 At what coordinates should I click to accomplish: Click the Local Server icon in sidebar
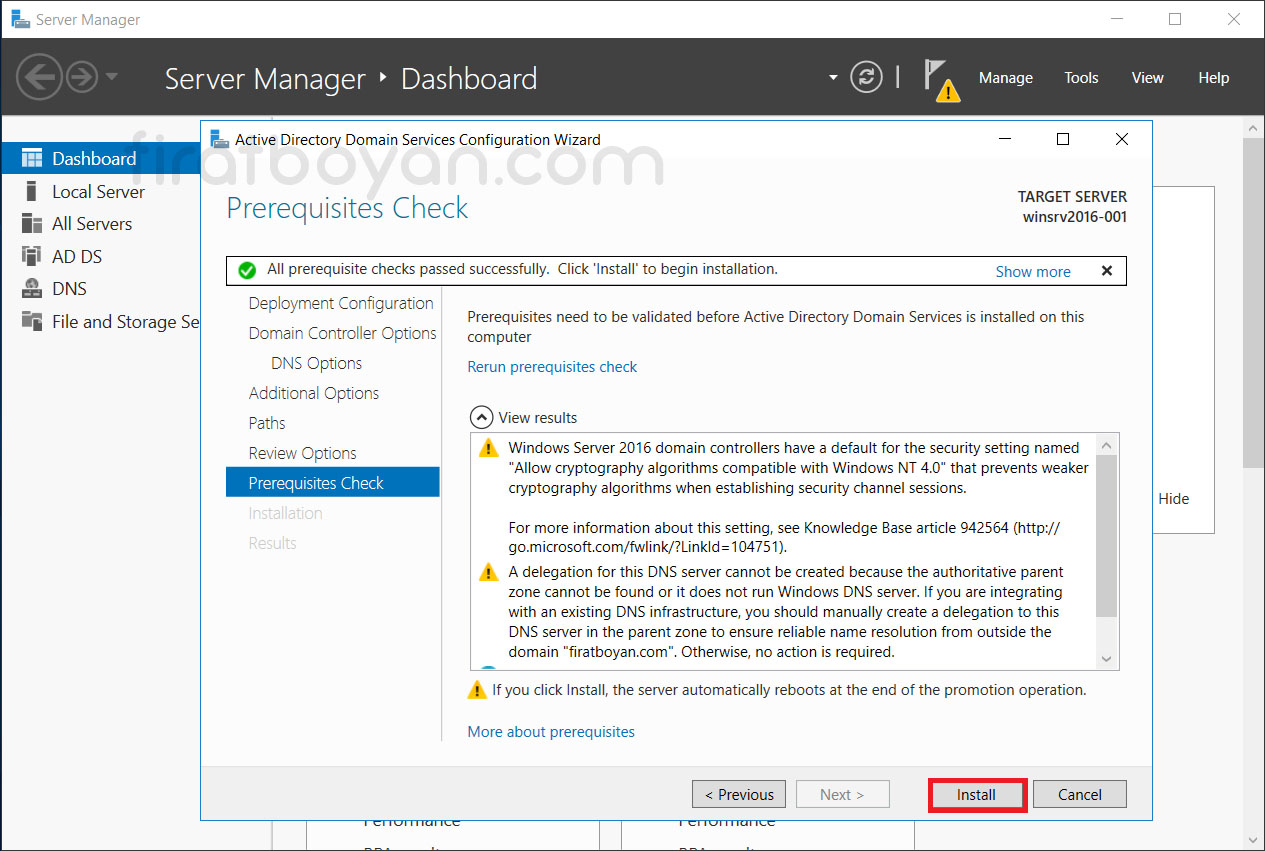coord(32,191)
